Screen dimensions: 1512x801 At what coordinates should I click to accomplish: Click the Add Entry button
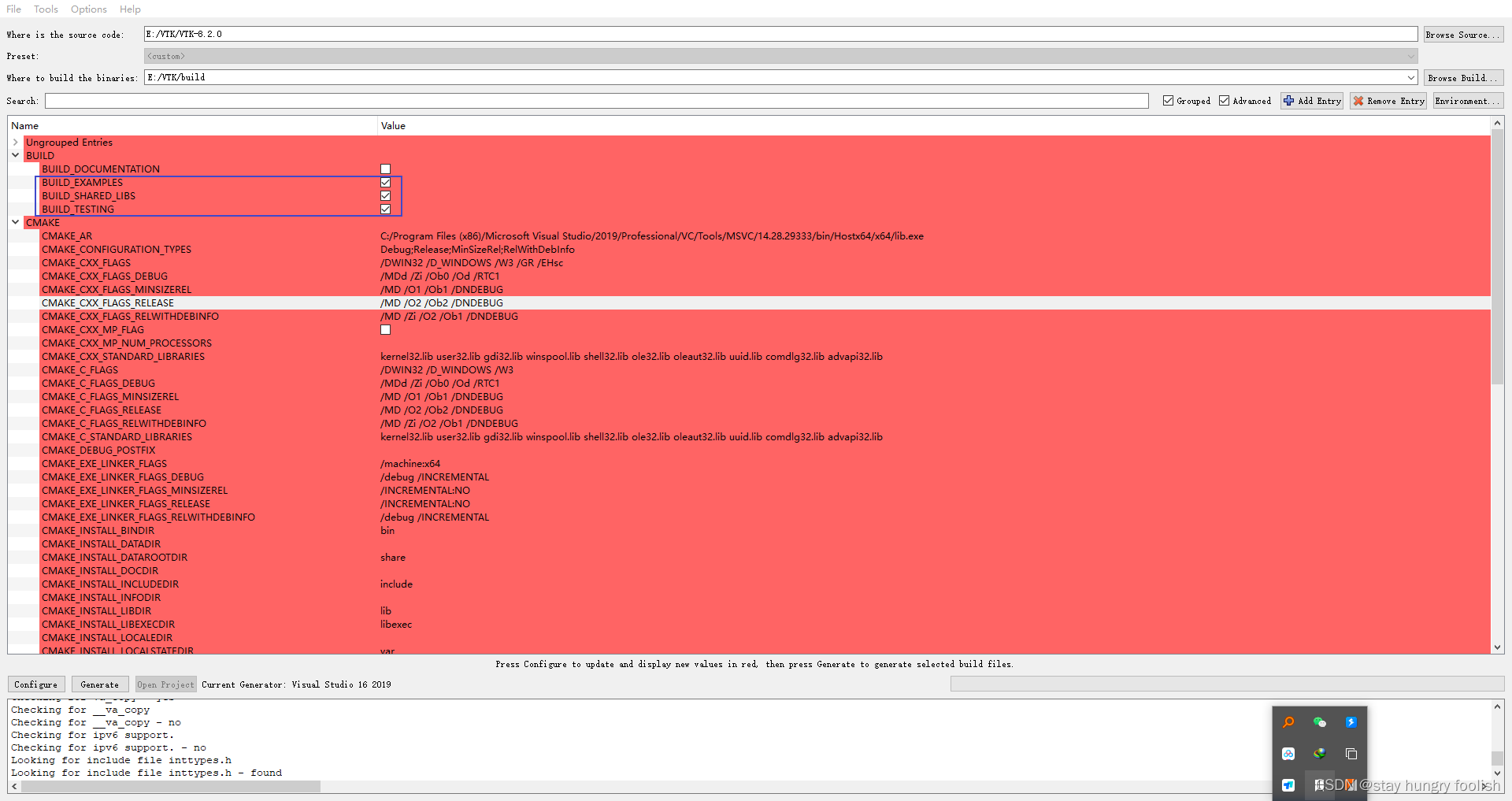point(1312,101)
